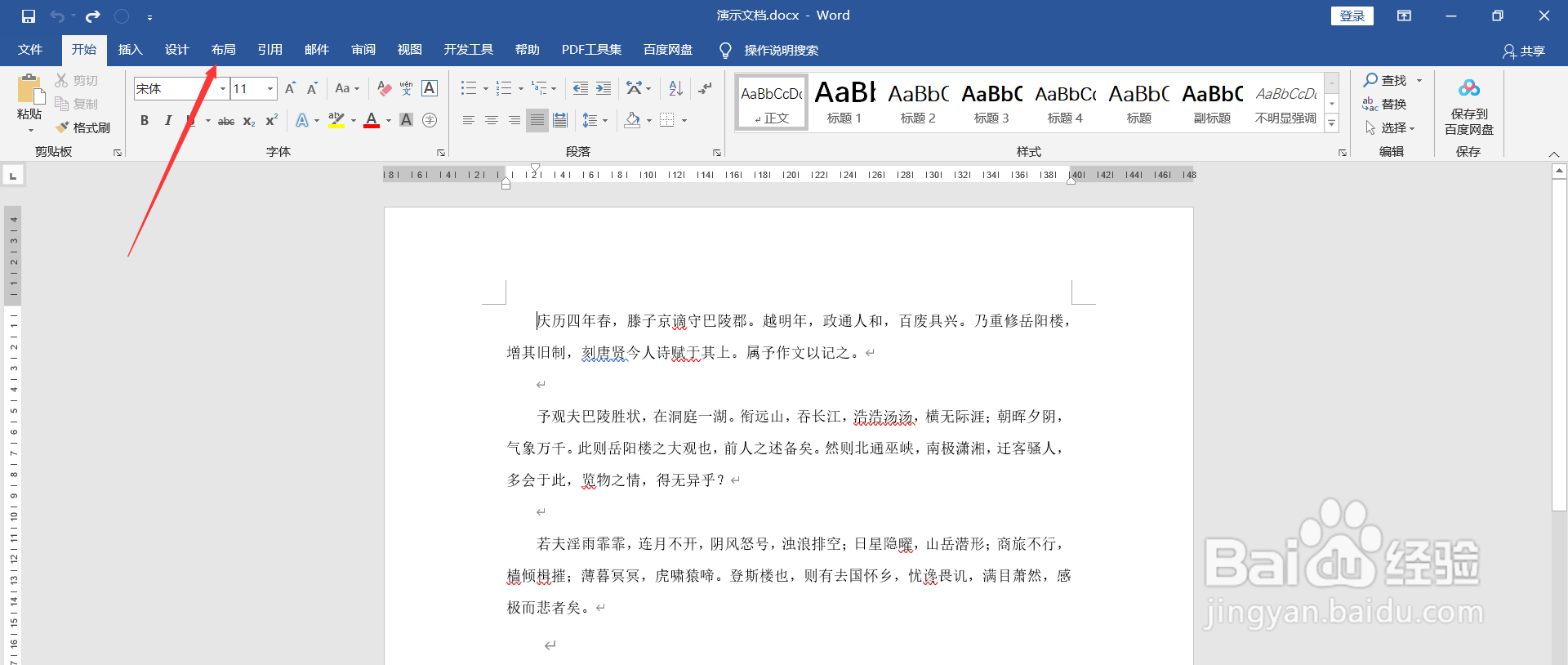Screen dimensions: 1568x665
Task: Toggle justified alignment
Action: pos(537,121)
